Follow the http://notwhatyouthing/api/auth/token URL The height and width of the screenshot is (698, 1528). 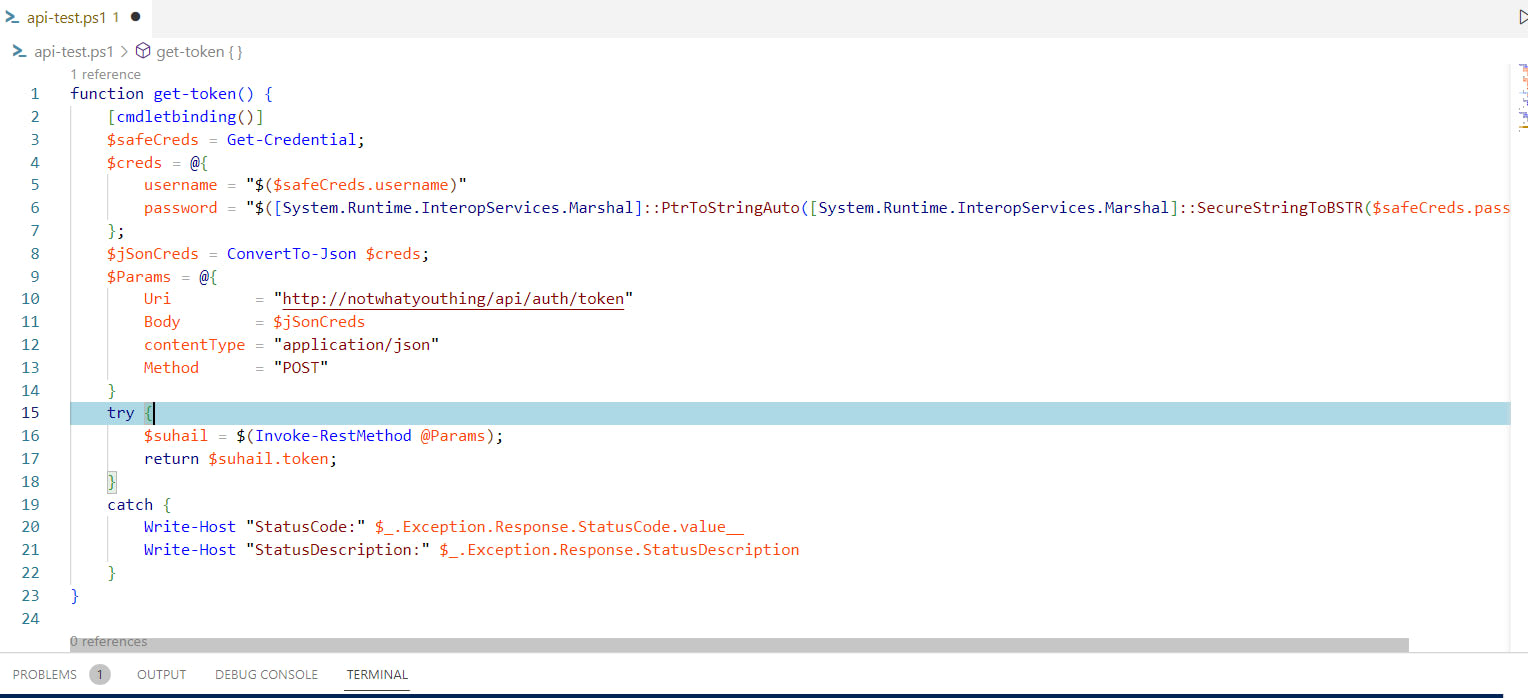tap(453, 299)
